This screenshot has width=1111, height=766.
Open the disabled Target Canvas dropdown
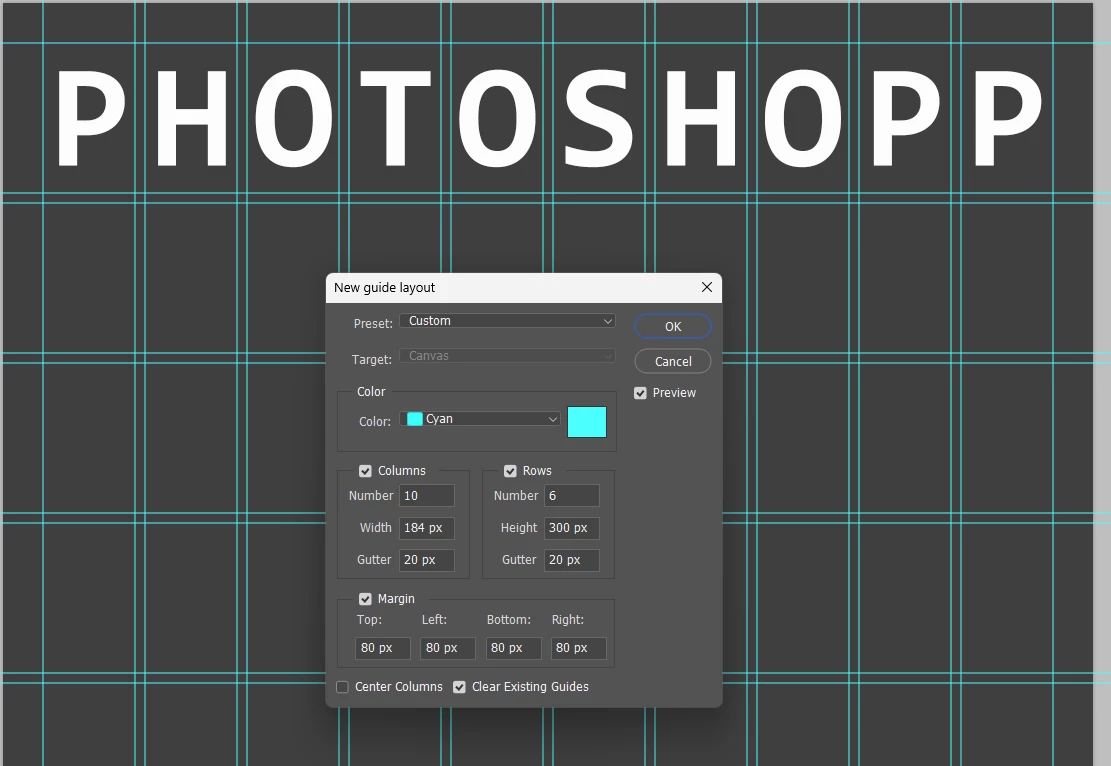[507, 356]
